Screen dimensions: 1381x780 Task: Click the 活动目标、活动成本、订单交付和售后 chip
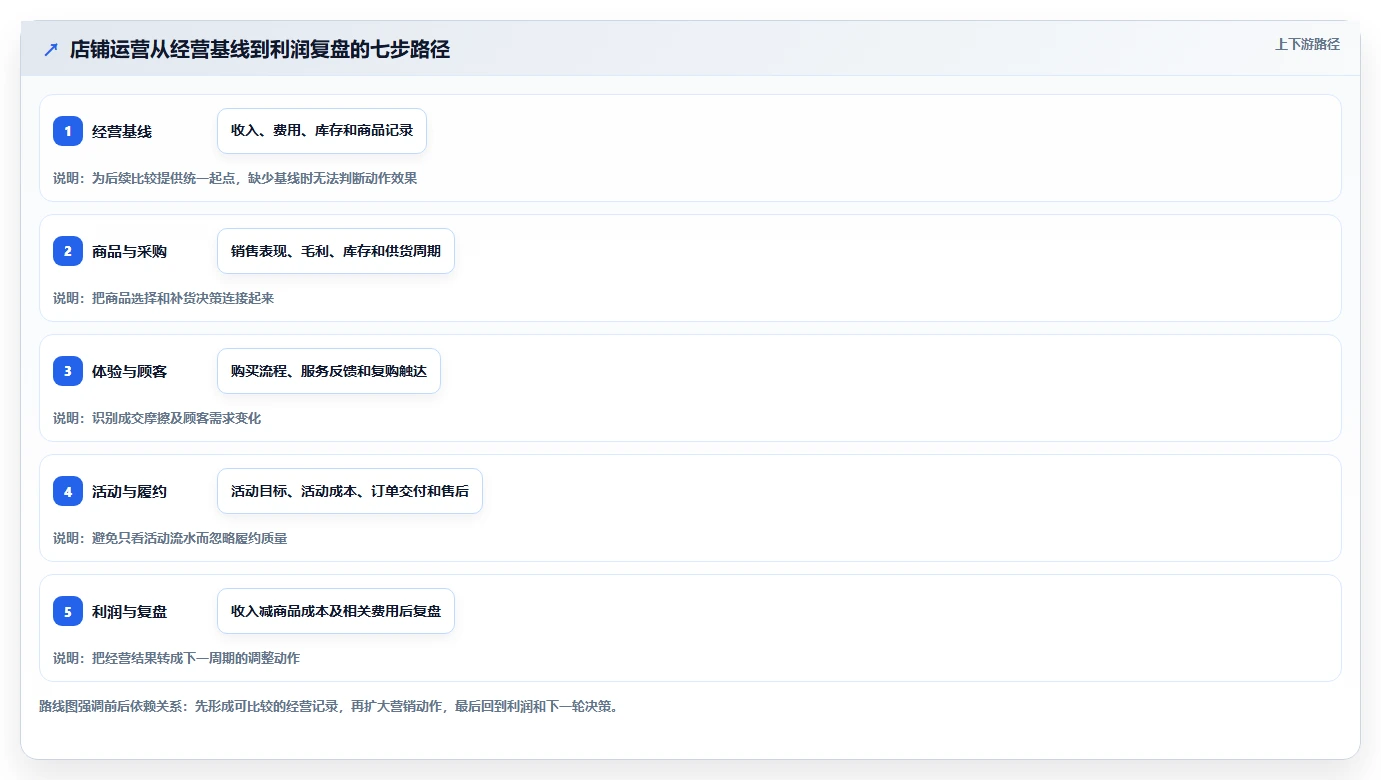point(350,491)
